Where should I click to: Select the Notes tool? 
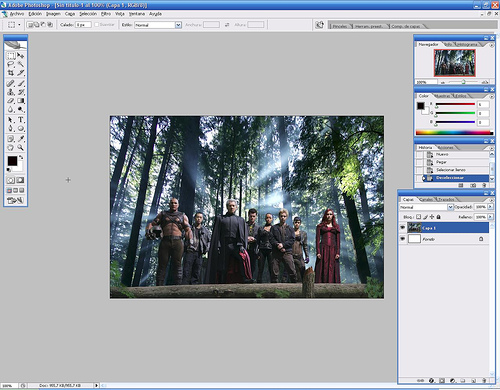tap(11, 139)
